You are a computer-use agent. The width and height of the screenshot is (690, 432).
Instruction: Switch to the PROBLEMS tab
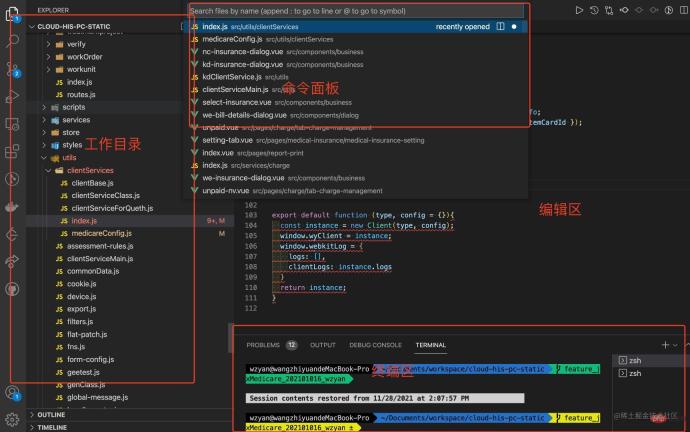pos(263,345)
